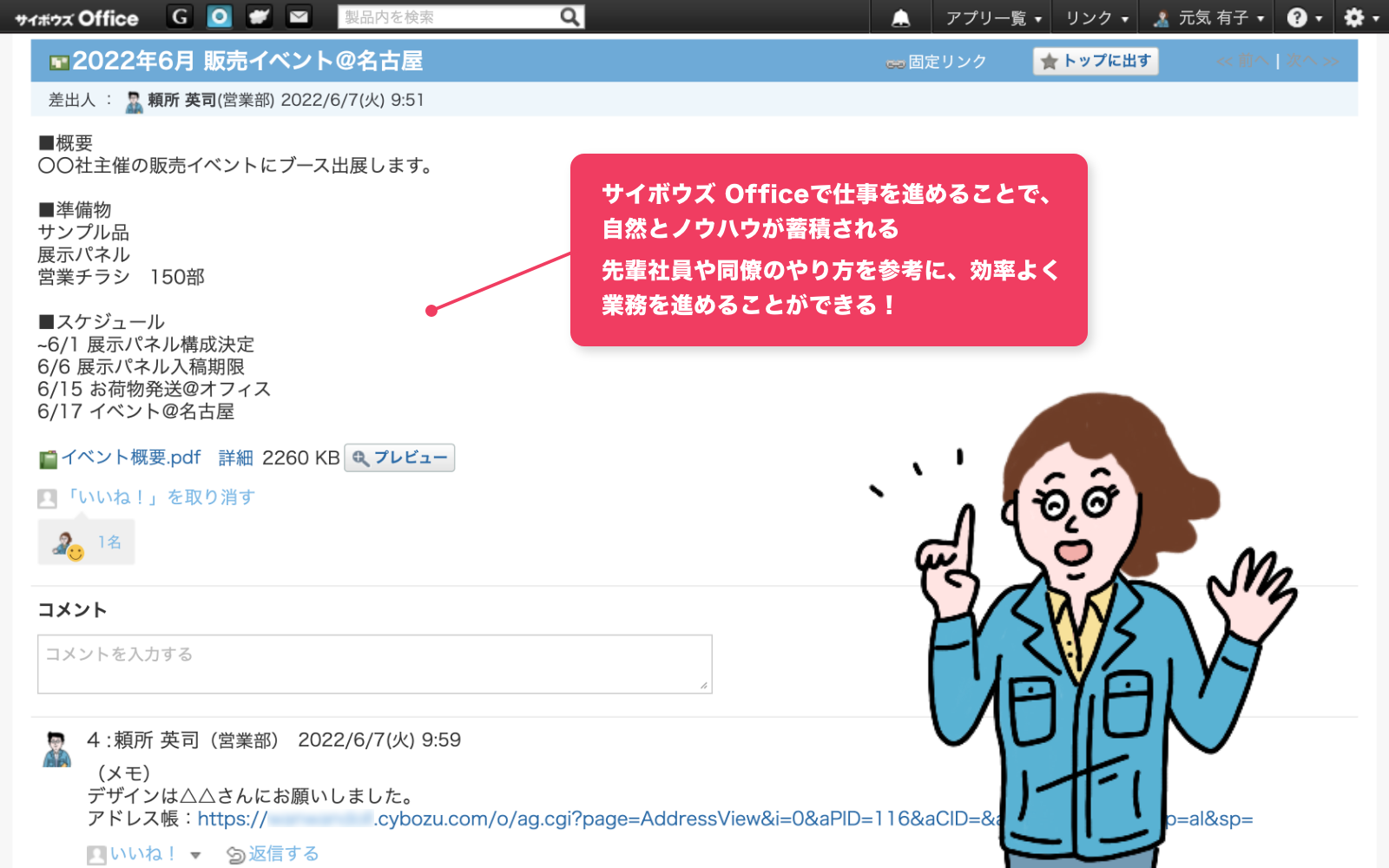Screen dimensions: 1389x868
Task: Expand the リンク dropdown menu
Action: (1096, 18)
